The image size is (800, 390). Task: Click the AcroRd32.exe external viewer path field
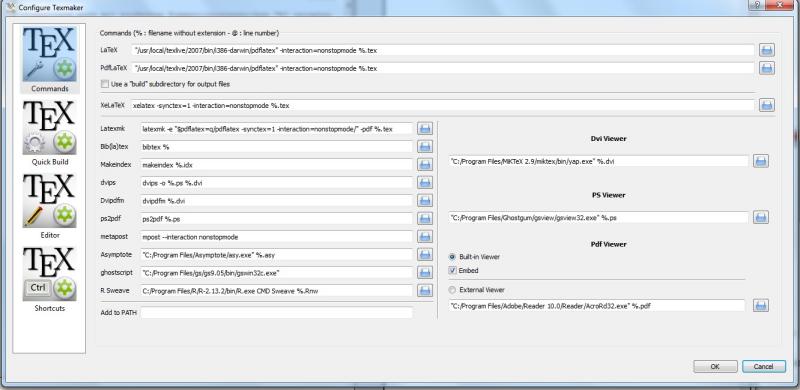(597, 306)
